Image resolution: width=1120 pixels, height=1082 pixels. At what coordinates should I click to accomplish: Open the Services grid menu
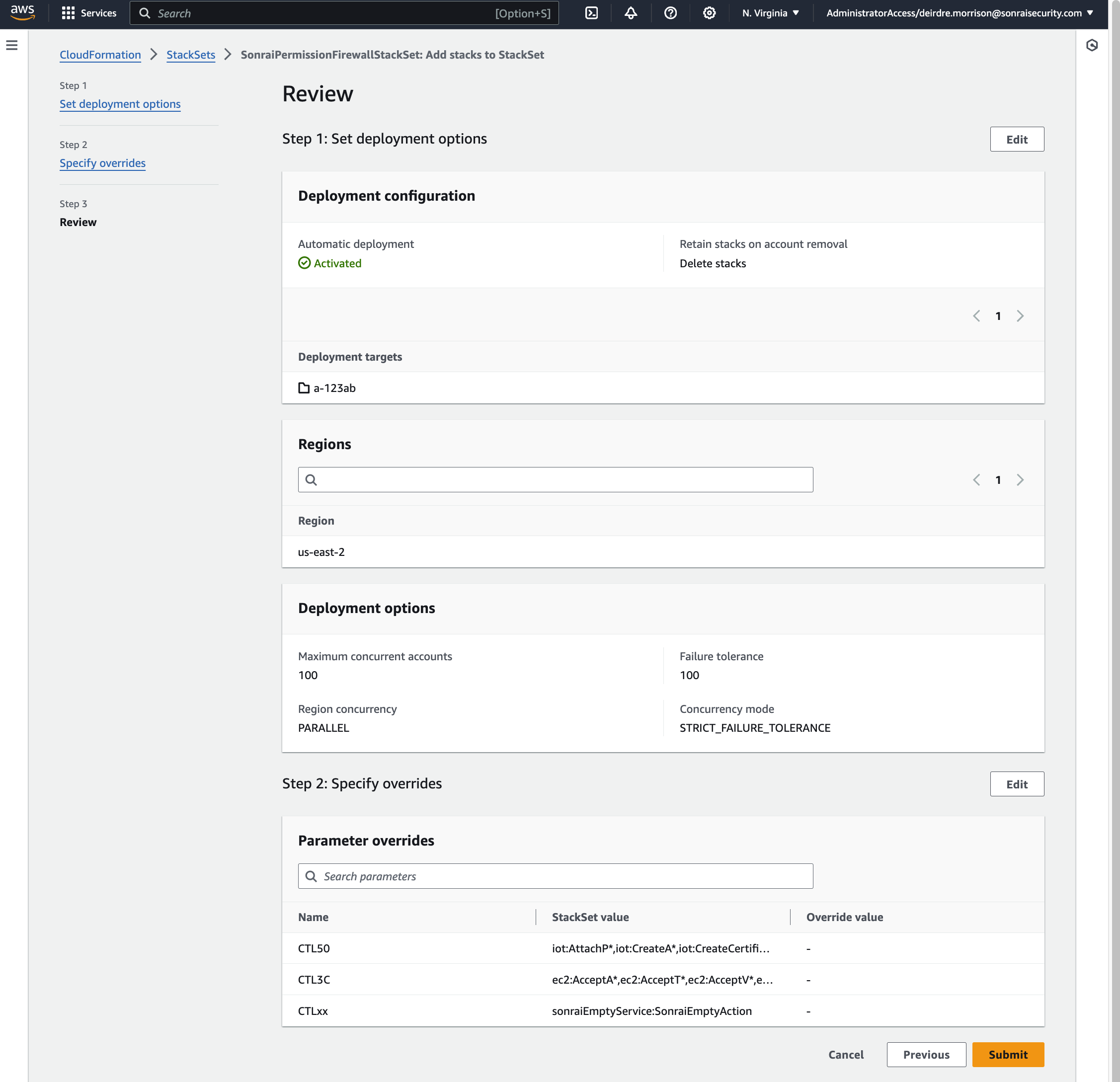point(88,13)
